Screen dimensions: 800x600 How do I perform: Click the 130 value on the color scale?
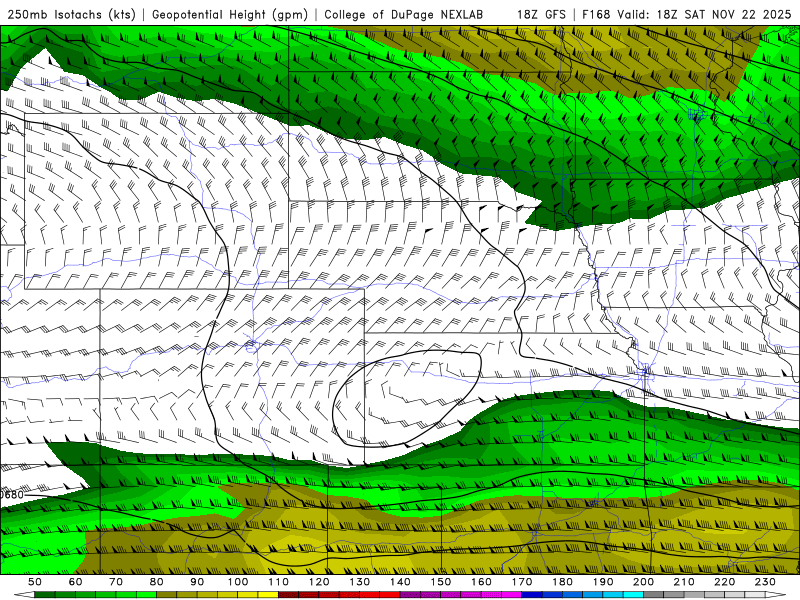click(360, 582)
